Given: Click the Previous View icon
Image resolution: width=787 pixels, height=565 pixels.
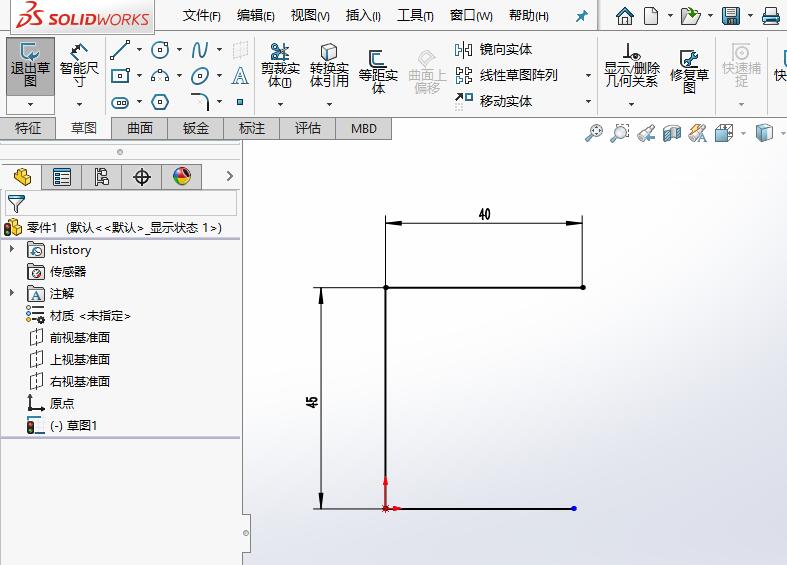Looking at the screenshot, I should pos(646,133).
